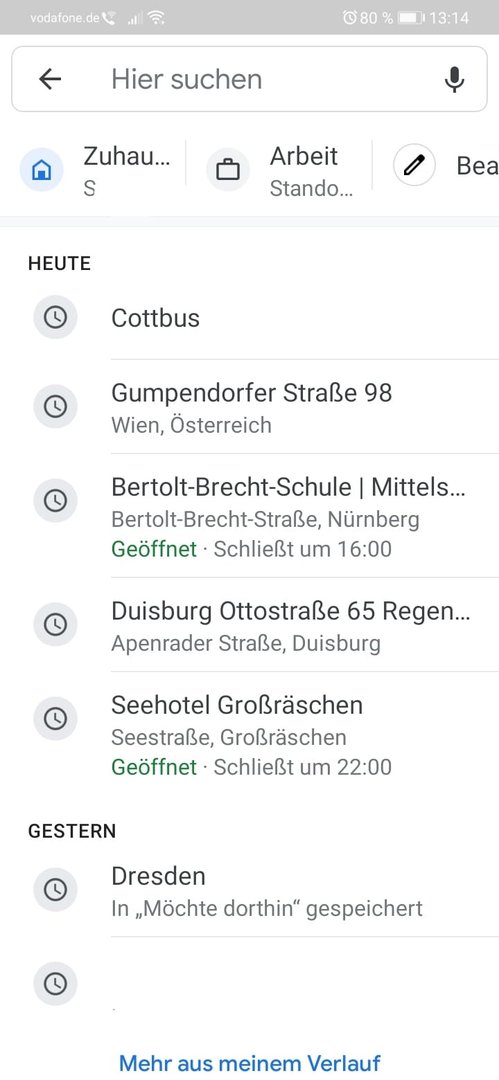Open the Cottbus history entry
The width and height of the screenshot is (499, 1080).
[x=250, y=318]
